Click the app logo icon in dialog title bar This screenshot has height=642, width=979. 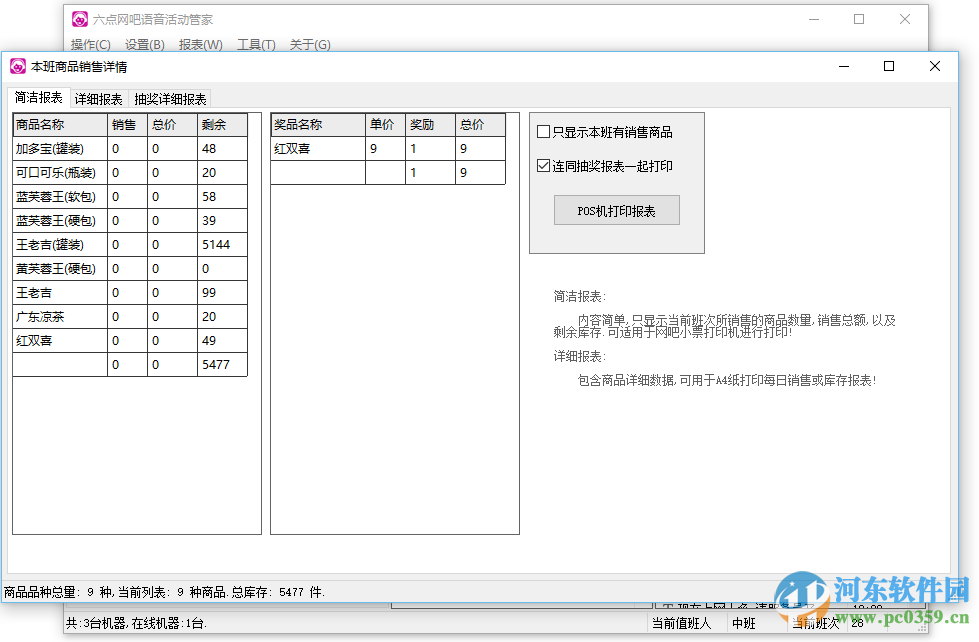tap(16, 66)
